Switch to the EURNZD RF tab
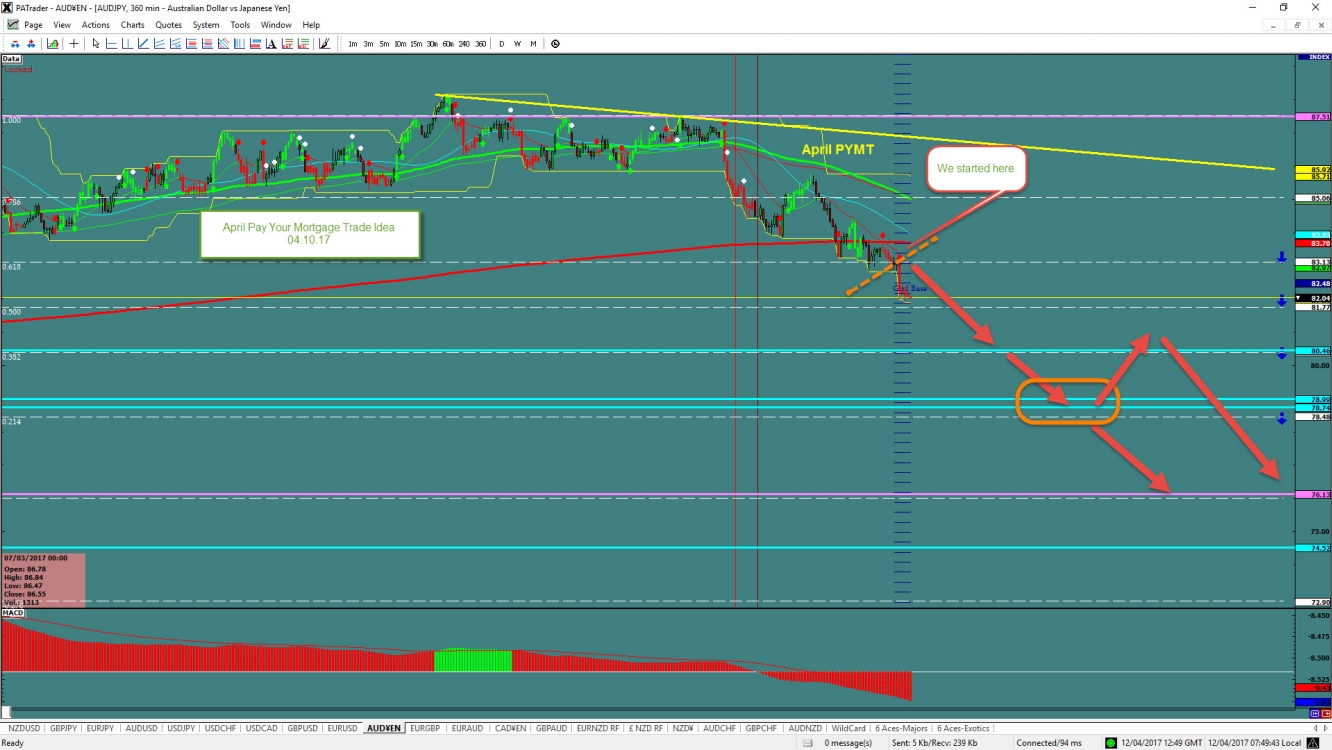1332x750 pixels. pos(598,728)
